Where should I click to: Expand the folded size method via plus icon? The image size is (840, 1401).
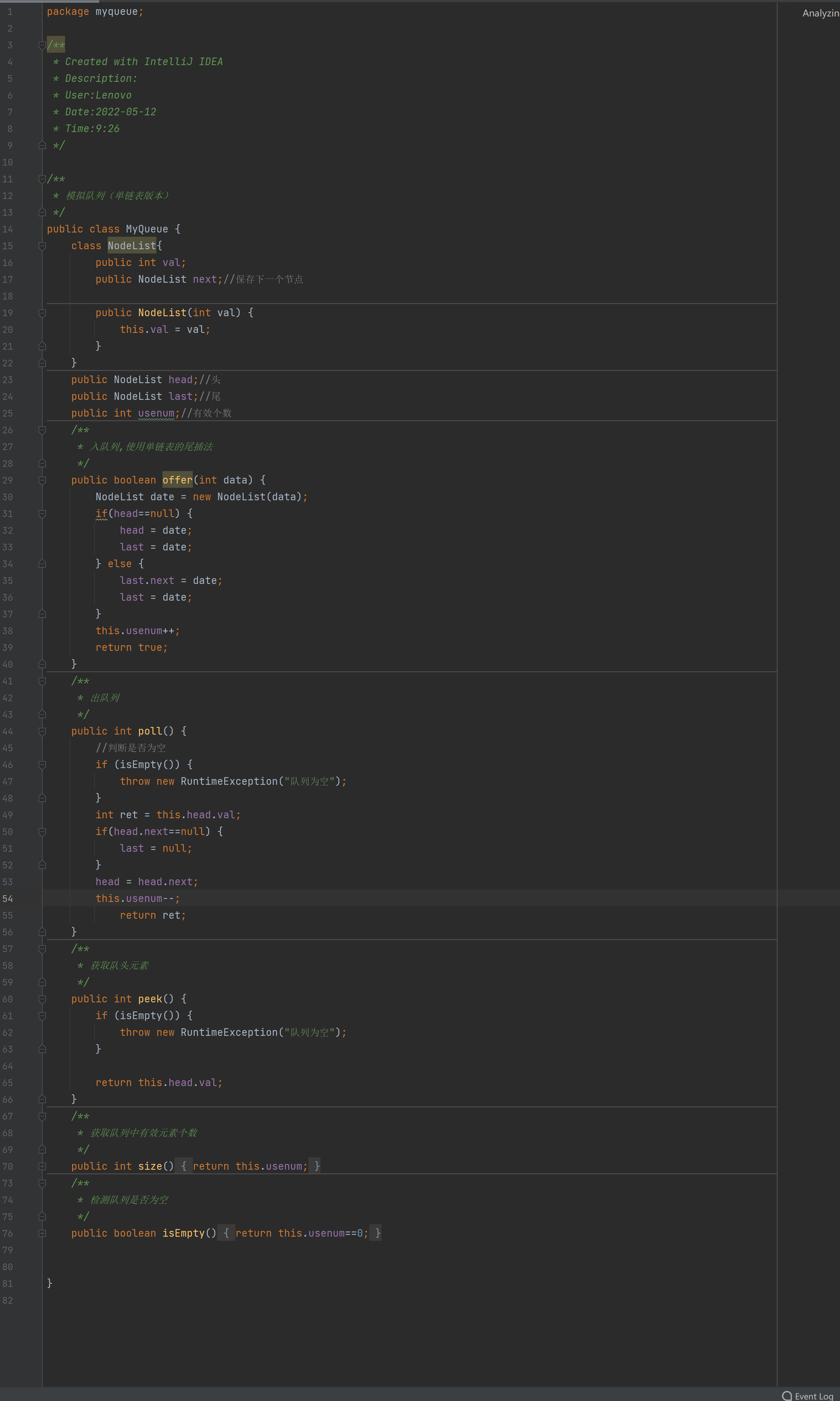[x=42, y=1166]
